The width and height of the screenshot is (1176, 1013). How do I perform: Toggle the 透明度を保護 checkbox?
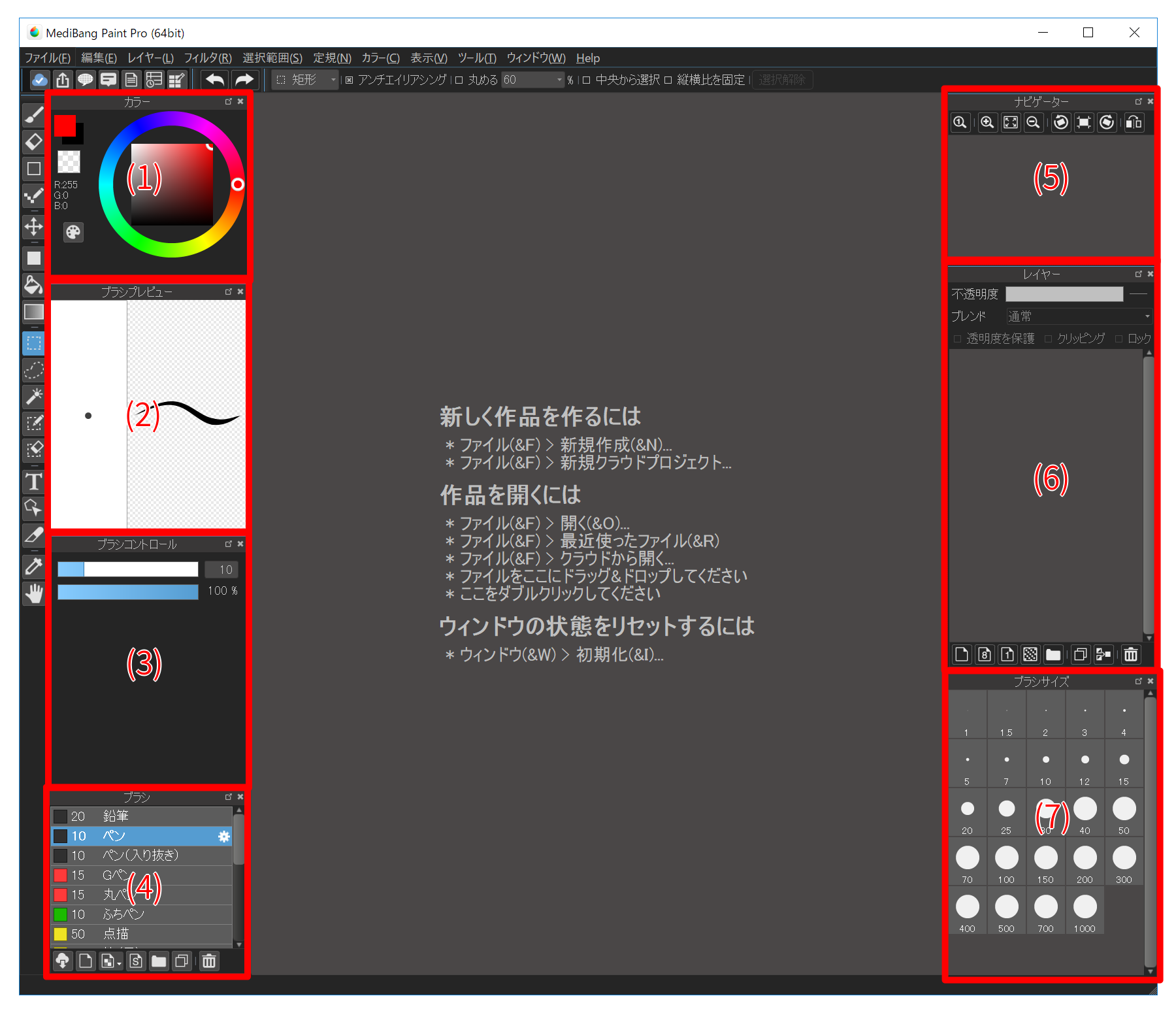coord(958,339)
